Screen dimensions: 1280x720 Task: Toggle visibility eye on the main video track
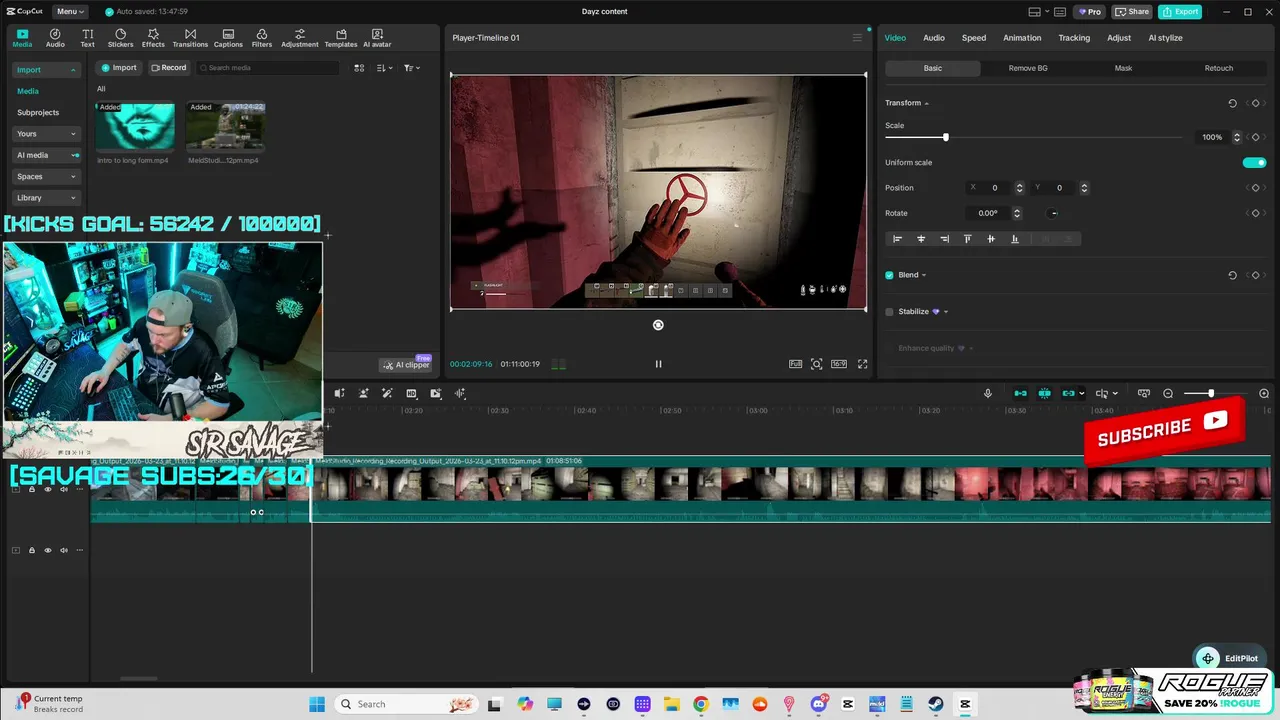tap(47, 489)
